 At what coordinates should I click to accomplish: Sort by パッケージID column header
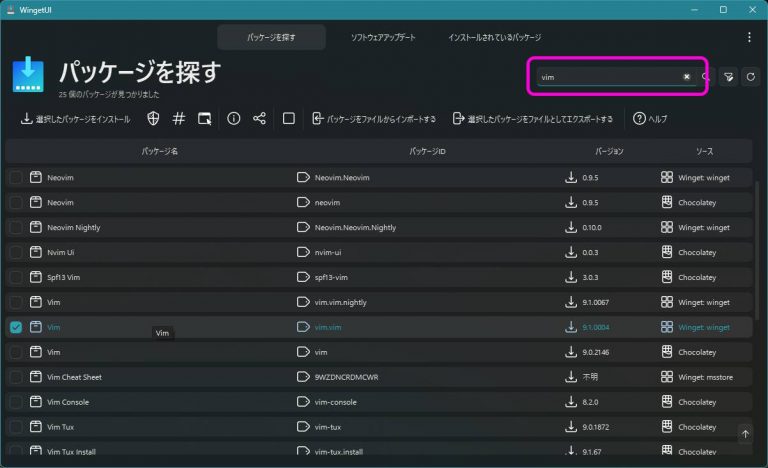(x=427, y=151)
